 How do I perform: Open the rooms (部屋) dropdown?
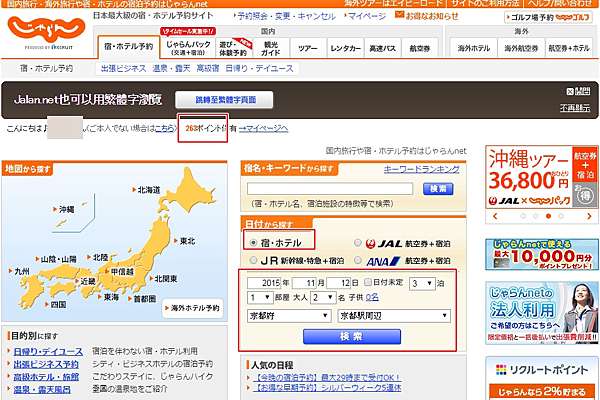pyautogui.click(x=260, y=297)
